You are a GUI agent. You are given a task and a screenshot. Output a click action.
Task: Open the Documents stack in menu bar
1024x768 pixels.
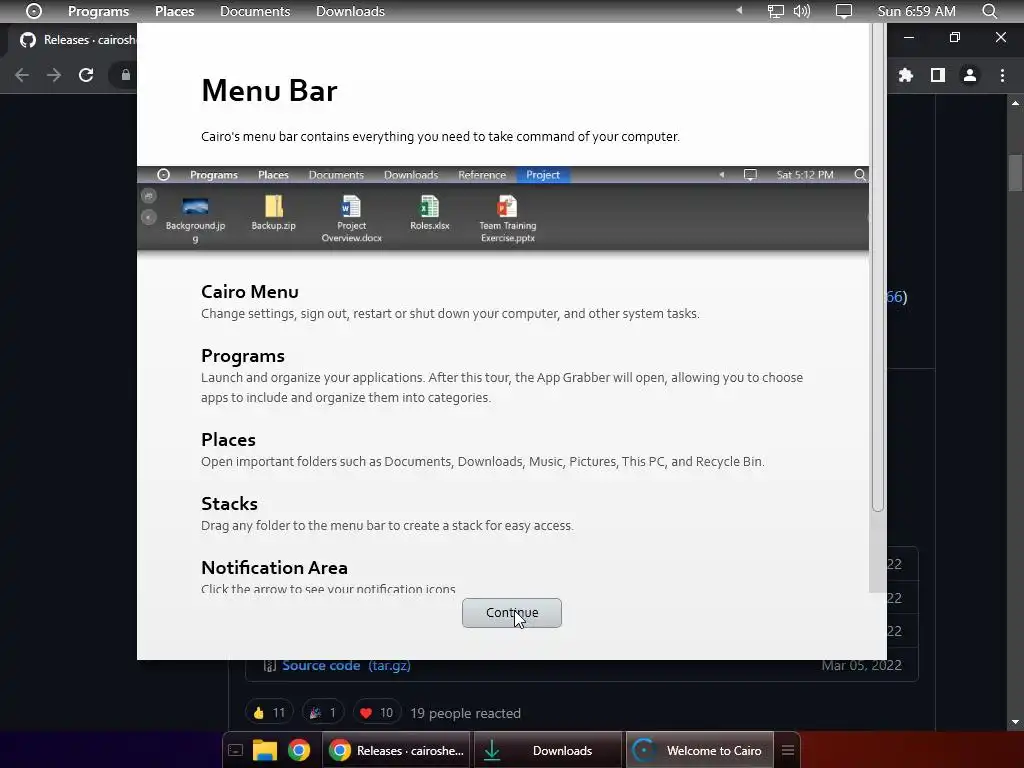pos(255,11)
